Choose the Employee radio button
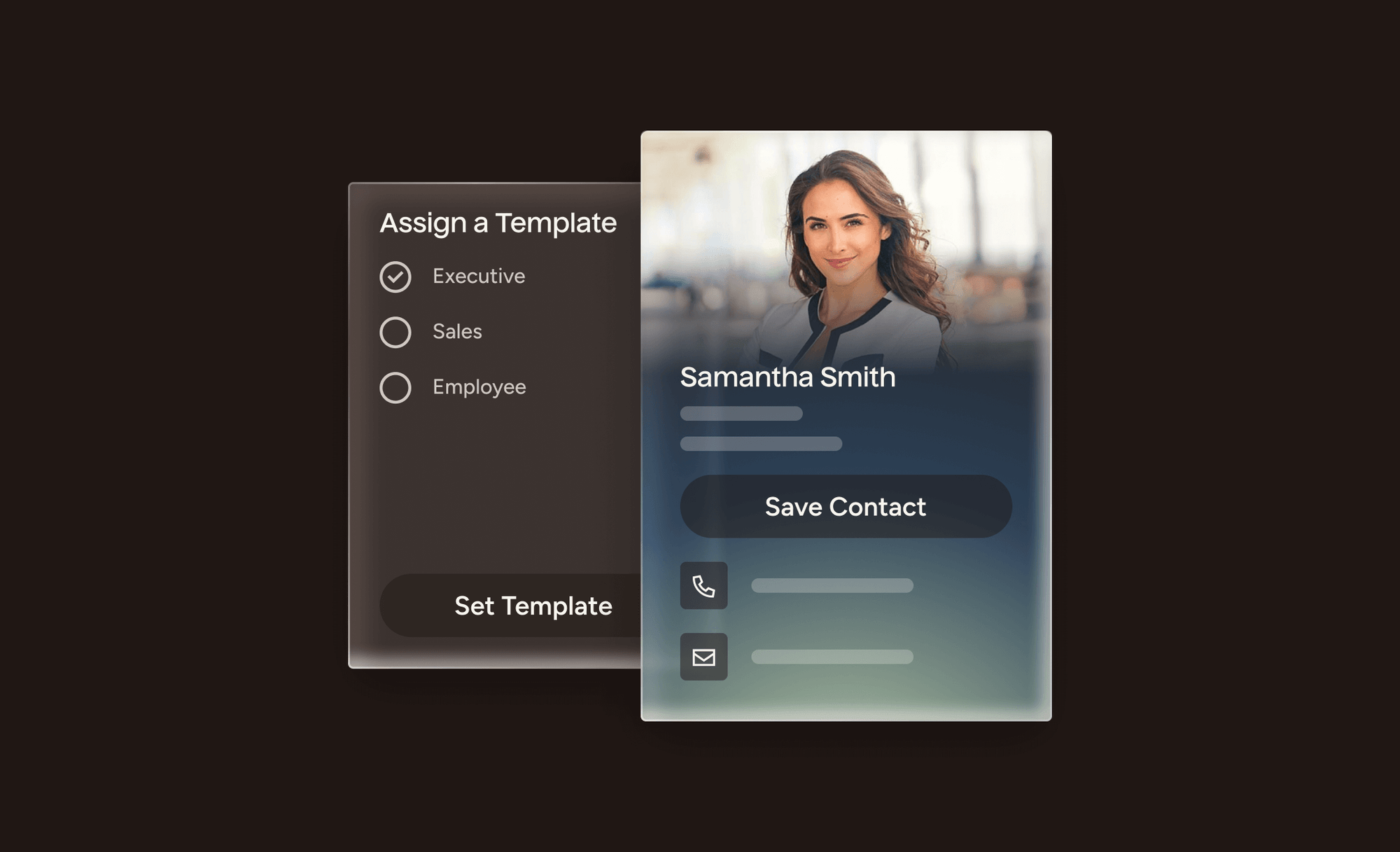This screenshot has width=1400, height=852. tap(395, 387)
